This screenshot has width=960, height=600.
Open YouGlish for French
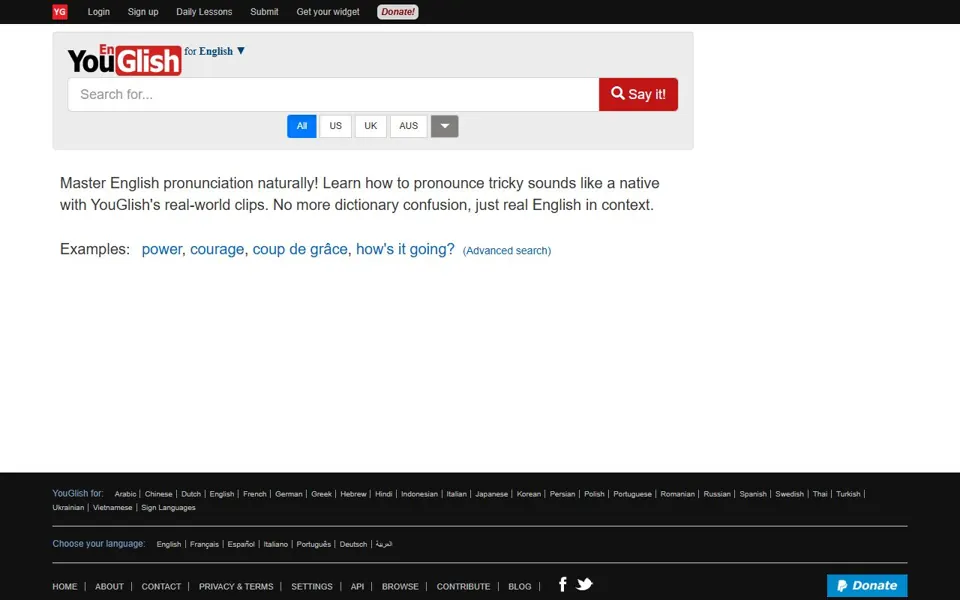[x=255, y=494]
